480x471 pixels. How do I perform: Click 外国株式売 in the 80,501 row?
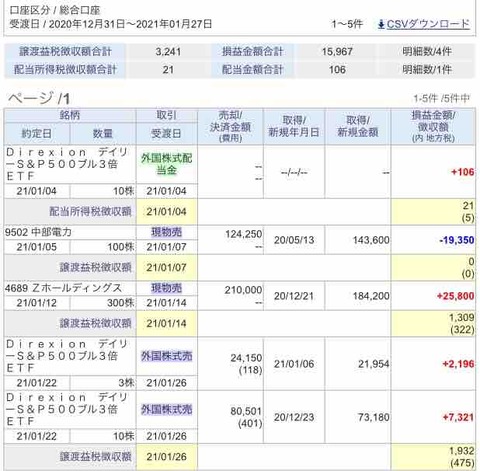coord(167,410)
